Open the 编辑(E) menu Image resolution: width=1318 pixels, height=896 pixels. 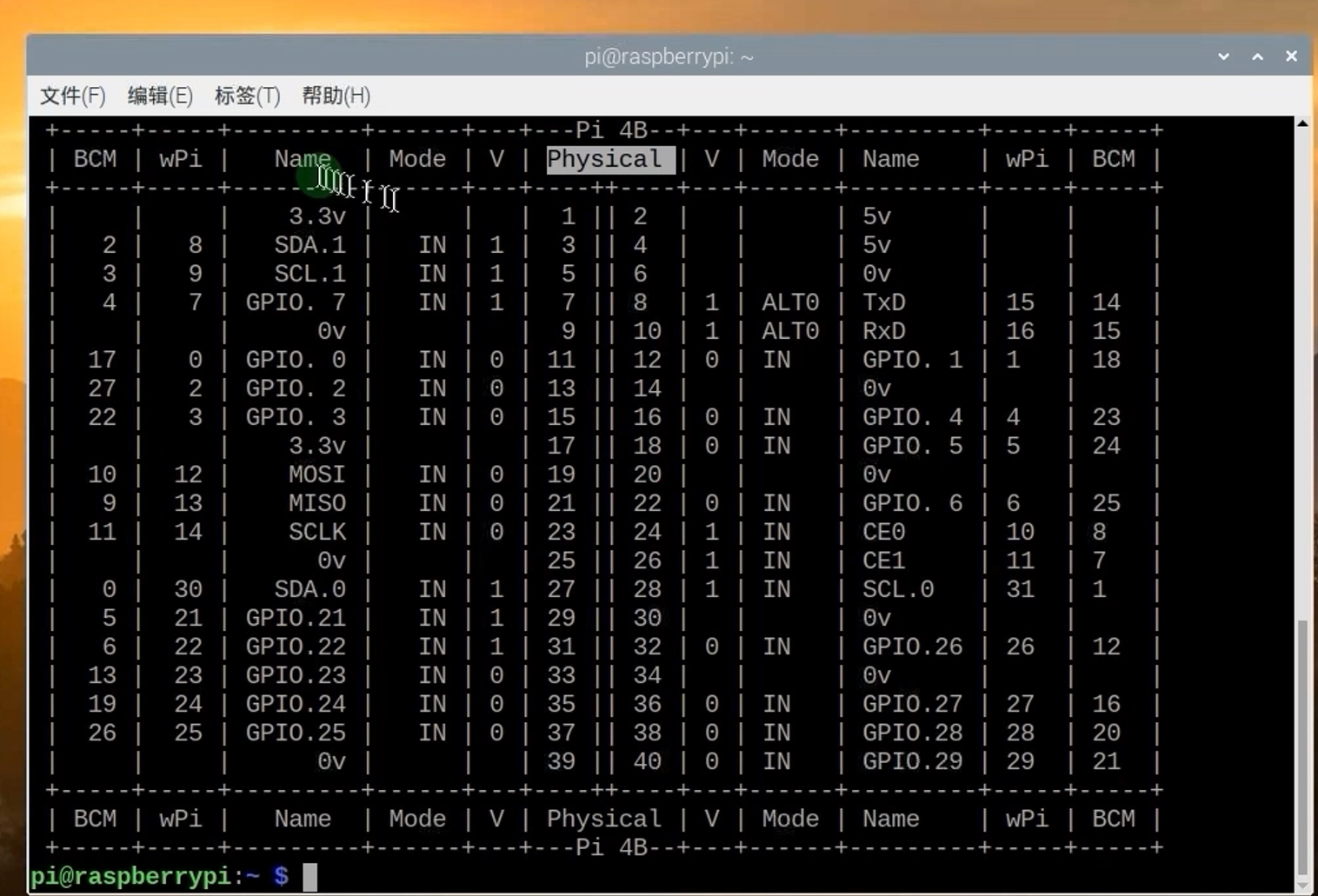pos(160,96)
